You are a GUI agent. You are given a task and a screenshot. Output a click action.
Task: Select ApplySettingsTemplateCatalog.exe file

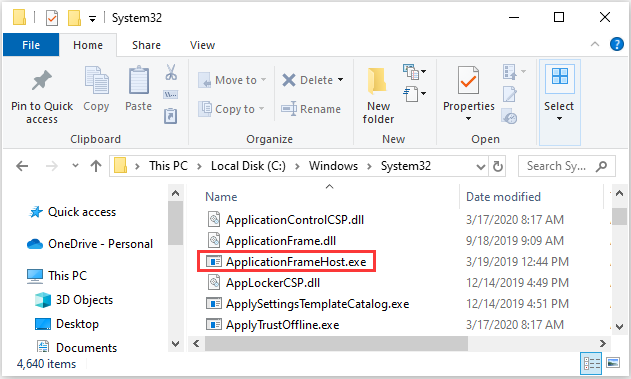click(318, 304)
